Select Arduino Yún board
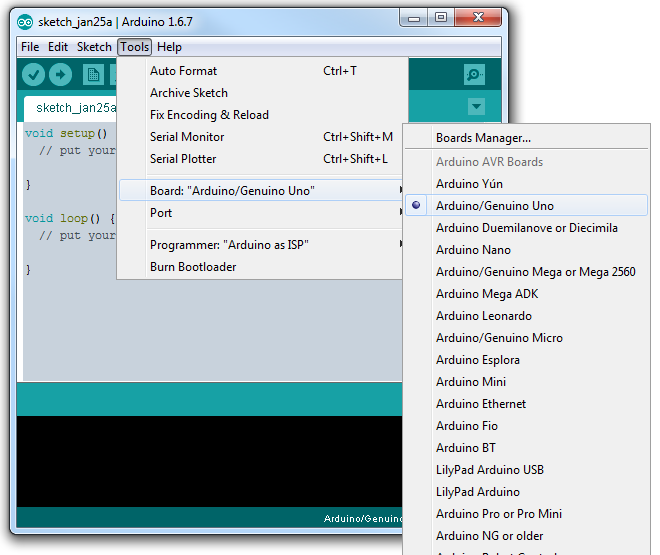The height and width of the screenshot is (555, 660). coord(526,183)
